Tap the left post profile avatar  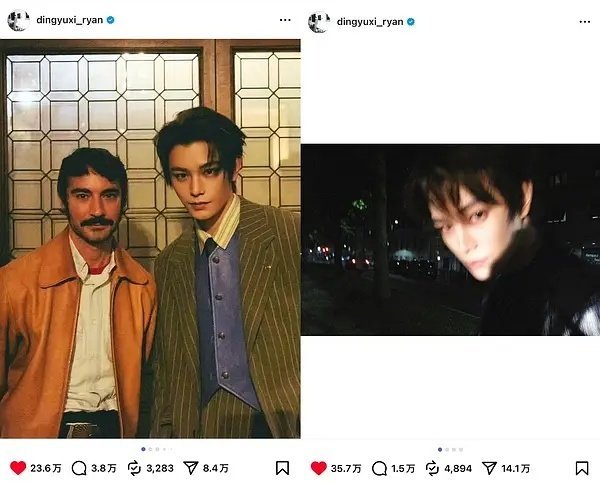18,20
